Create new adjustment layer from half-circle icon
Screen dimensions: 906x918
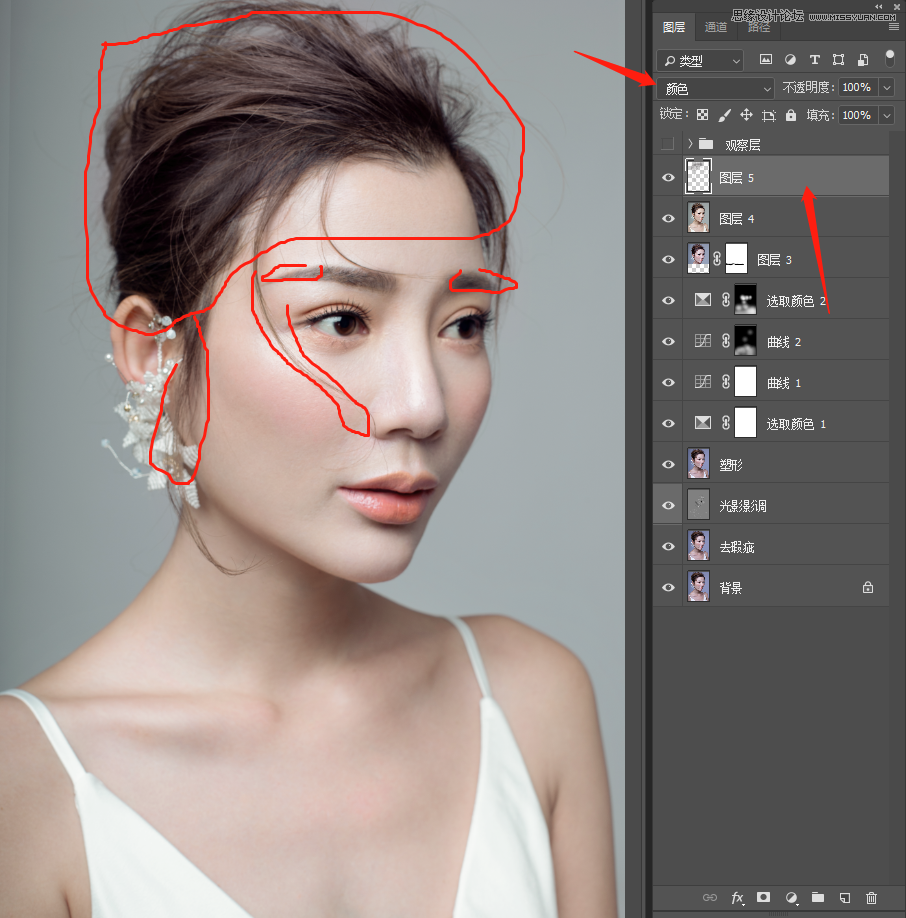[791, 898]
